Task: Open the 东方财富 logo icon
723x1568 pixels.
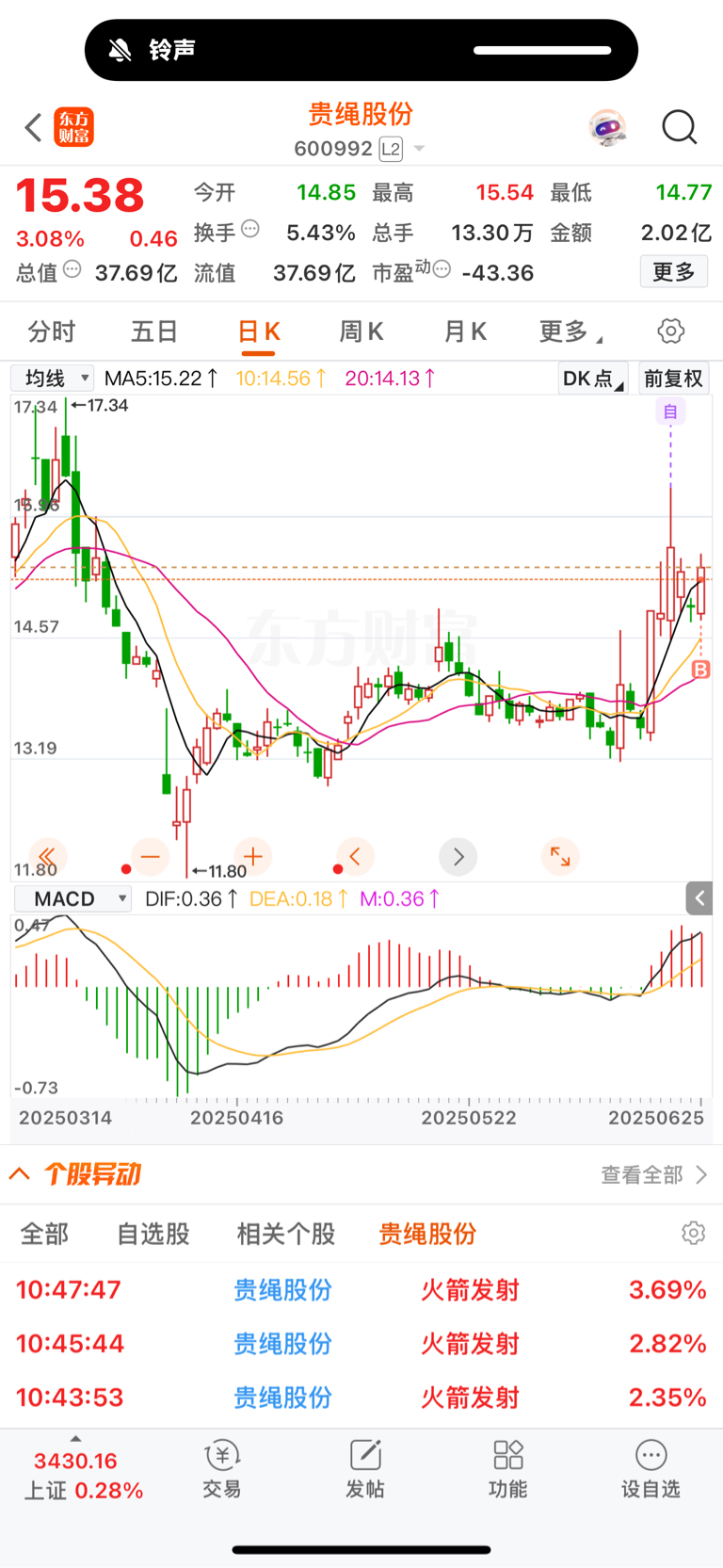Action: coord(73,127)
